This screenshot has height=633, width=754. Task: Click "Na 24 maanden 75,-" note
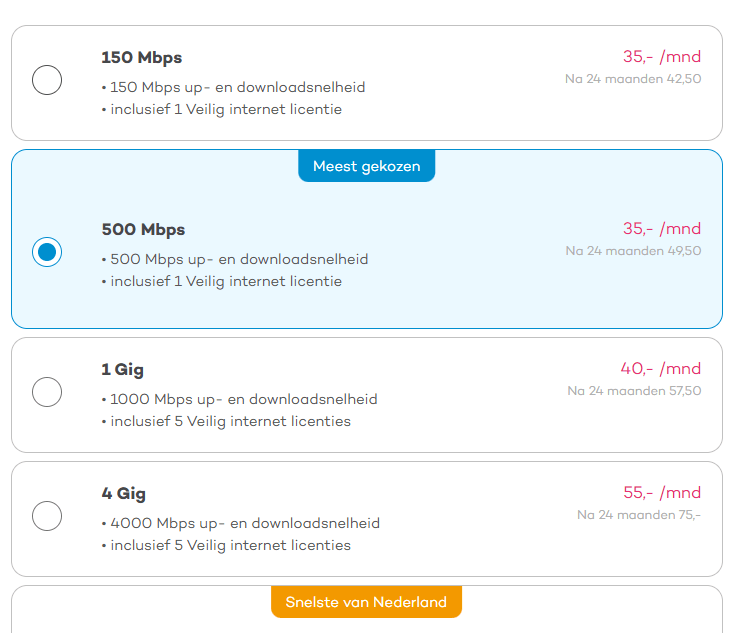click(x=639, y=515)
